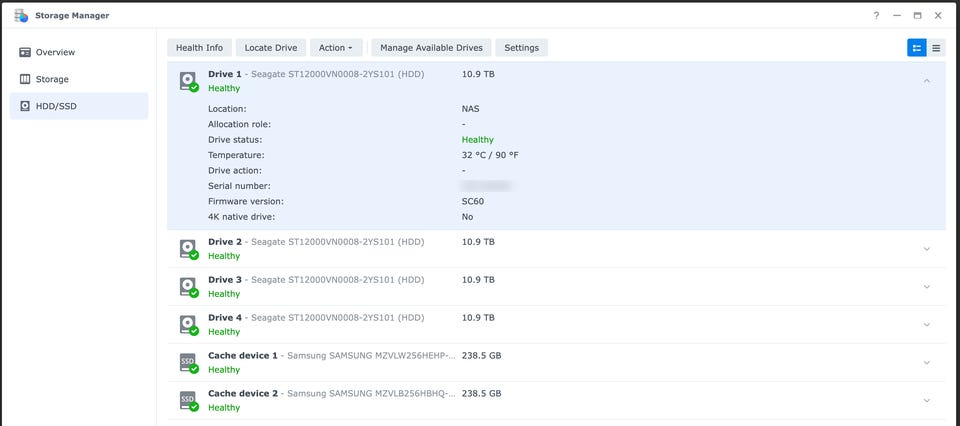Click the Drive 1 HDD icon
The width and height of the screenshot is (960, 426).
click(x=189, y=81)
